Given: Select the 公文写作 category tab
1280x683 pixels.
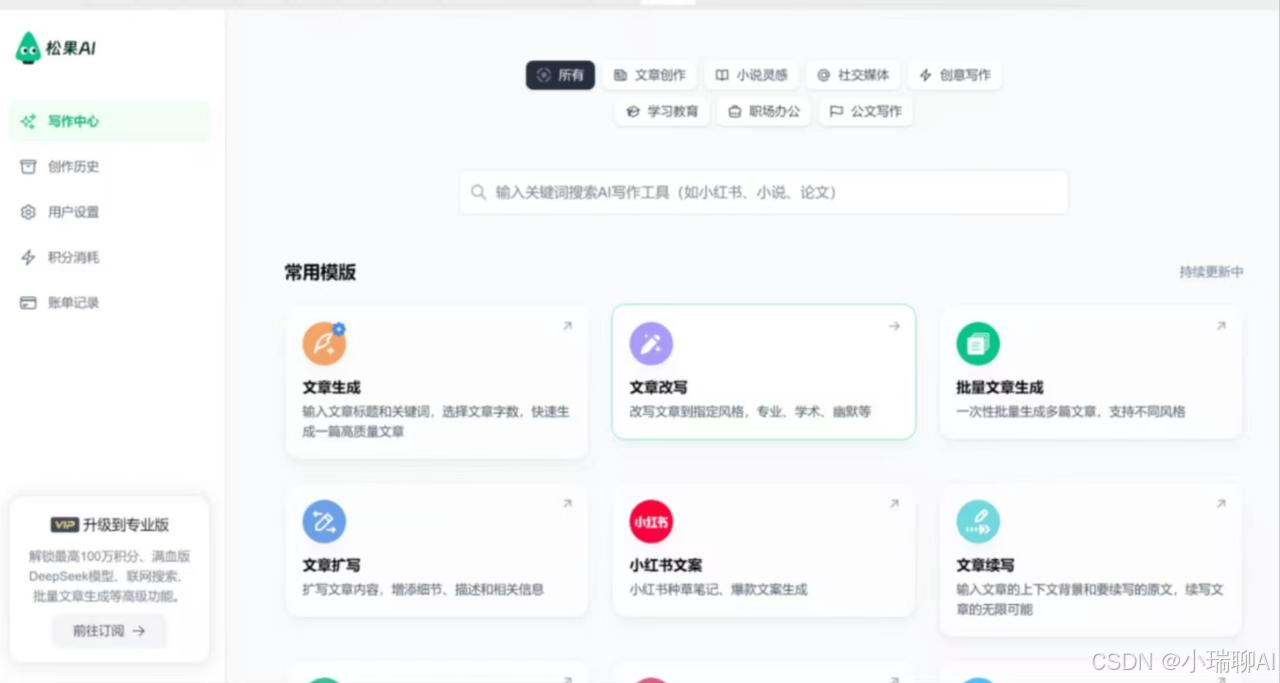Looking at the screenshot, I should [x=866, y=111].
